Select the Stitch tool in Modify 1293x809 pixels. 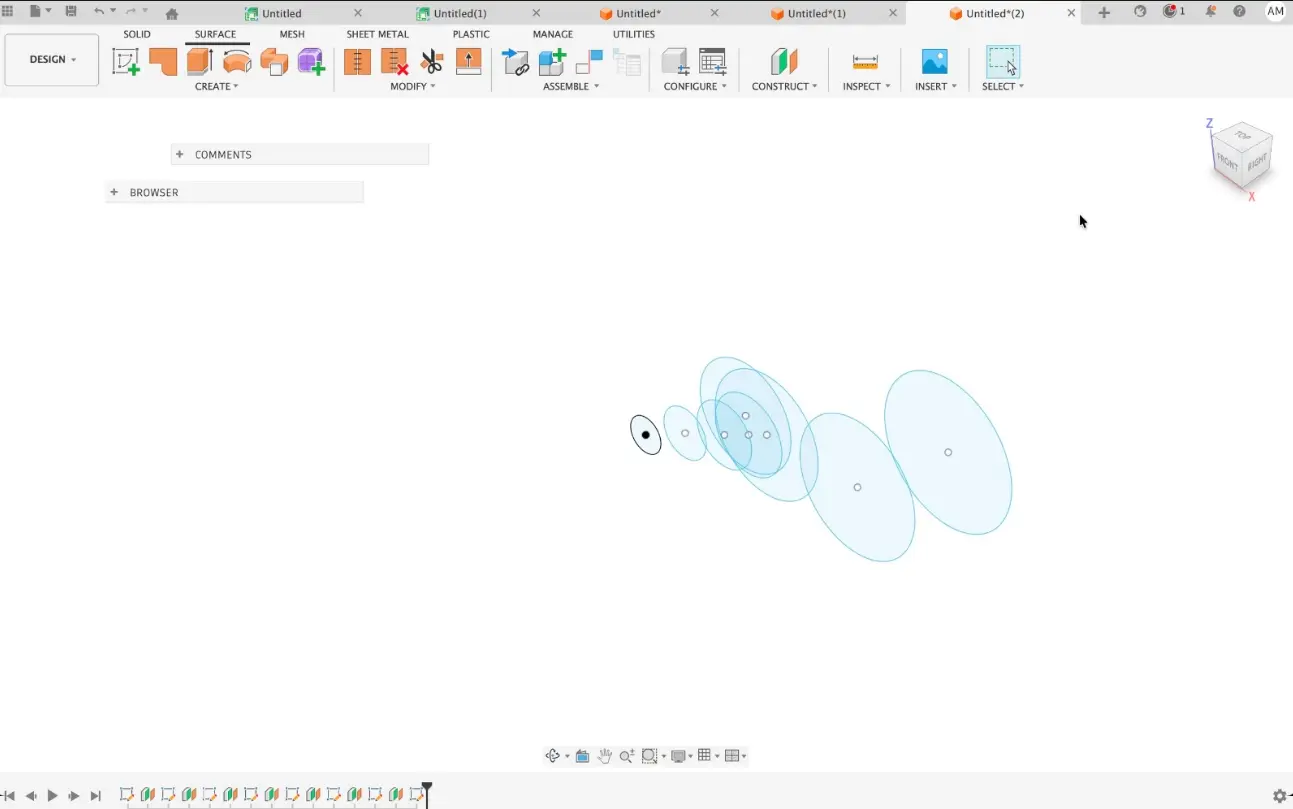357,62
